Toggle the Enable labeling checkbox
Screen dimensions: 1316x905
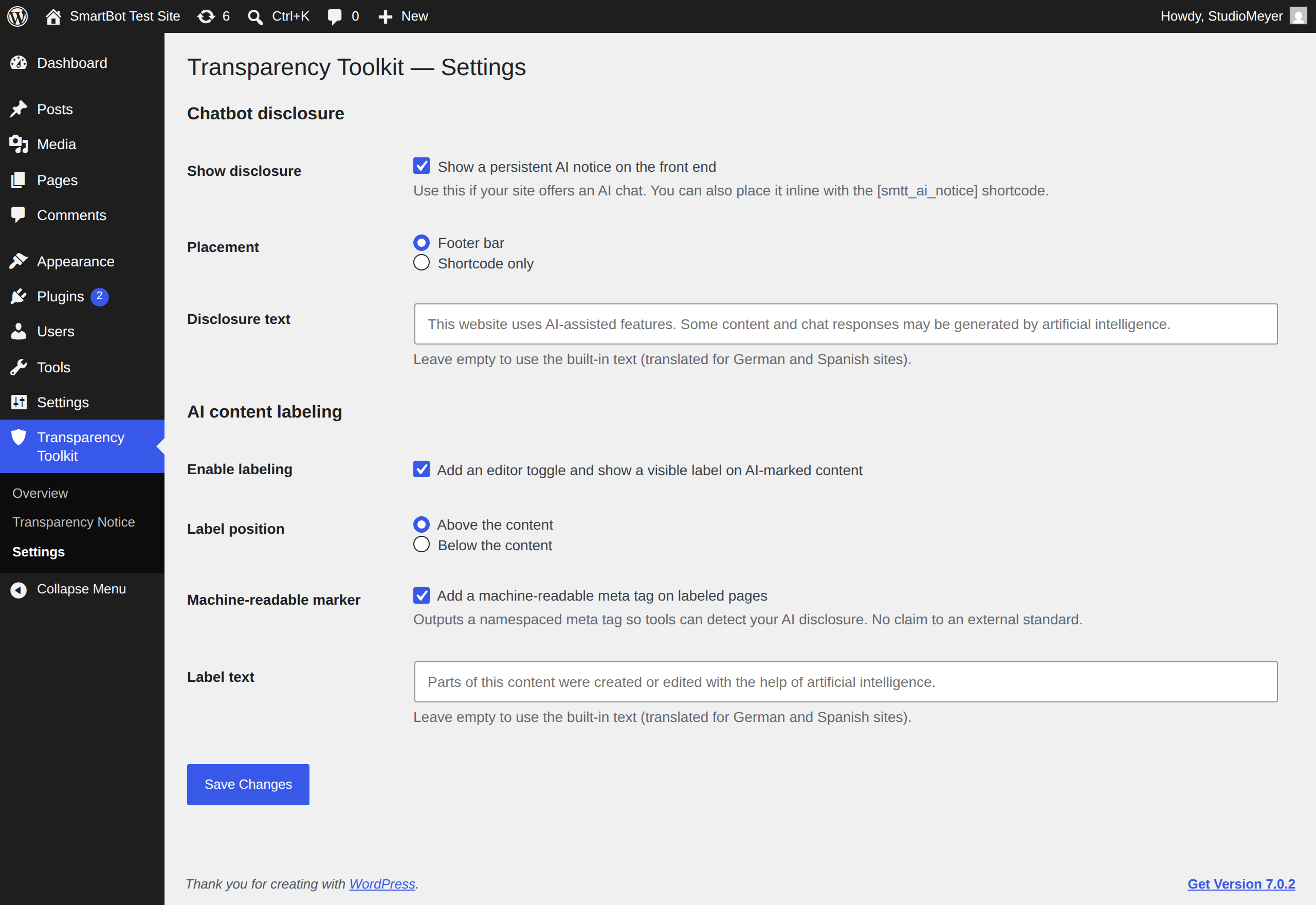click(x=421, y=469)
